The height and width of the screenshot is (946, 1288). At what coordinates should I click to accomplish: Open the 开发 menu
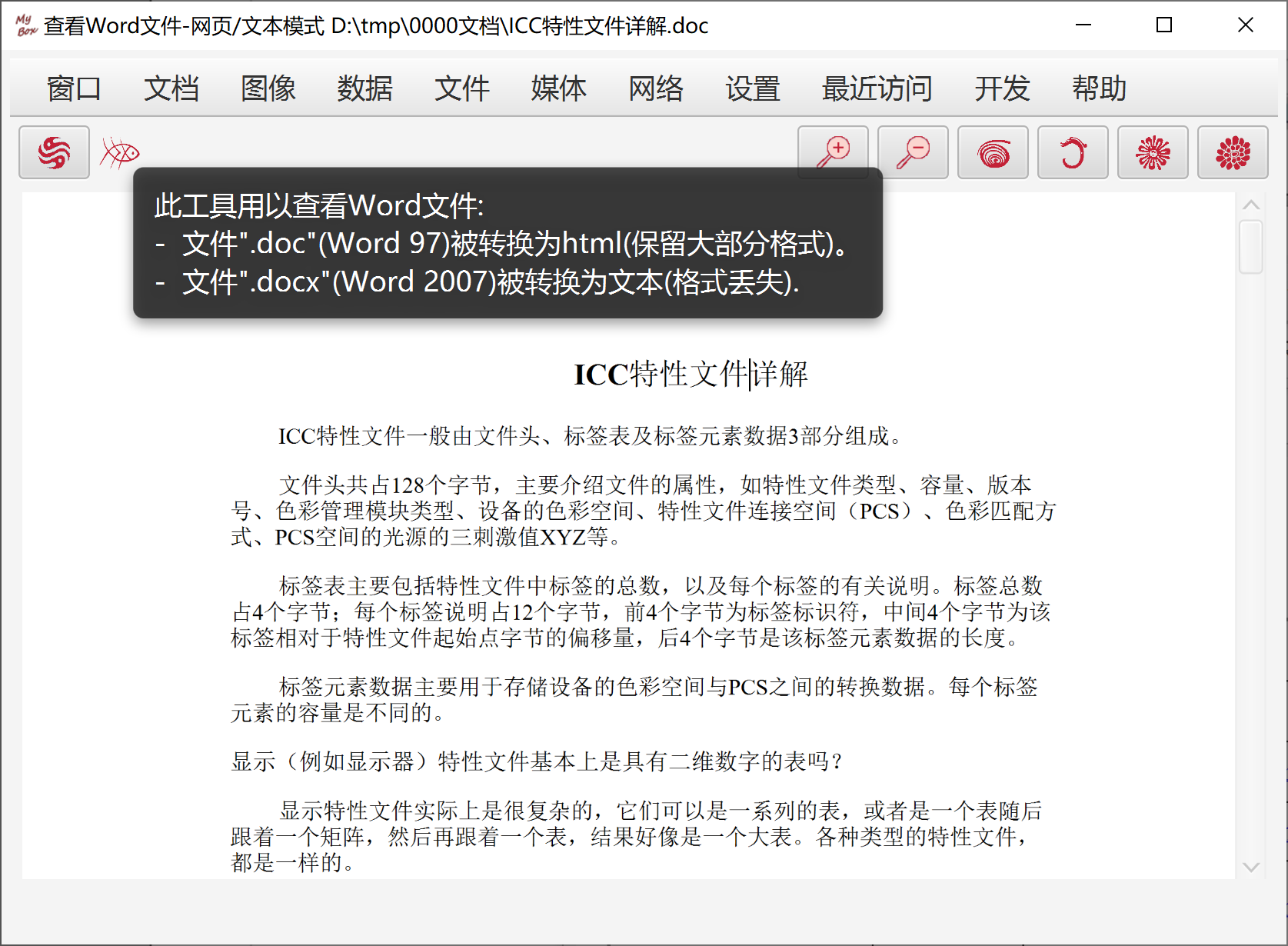pos(1002,88)
